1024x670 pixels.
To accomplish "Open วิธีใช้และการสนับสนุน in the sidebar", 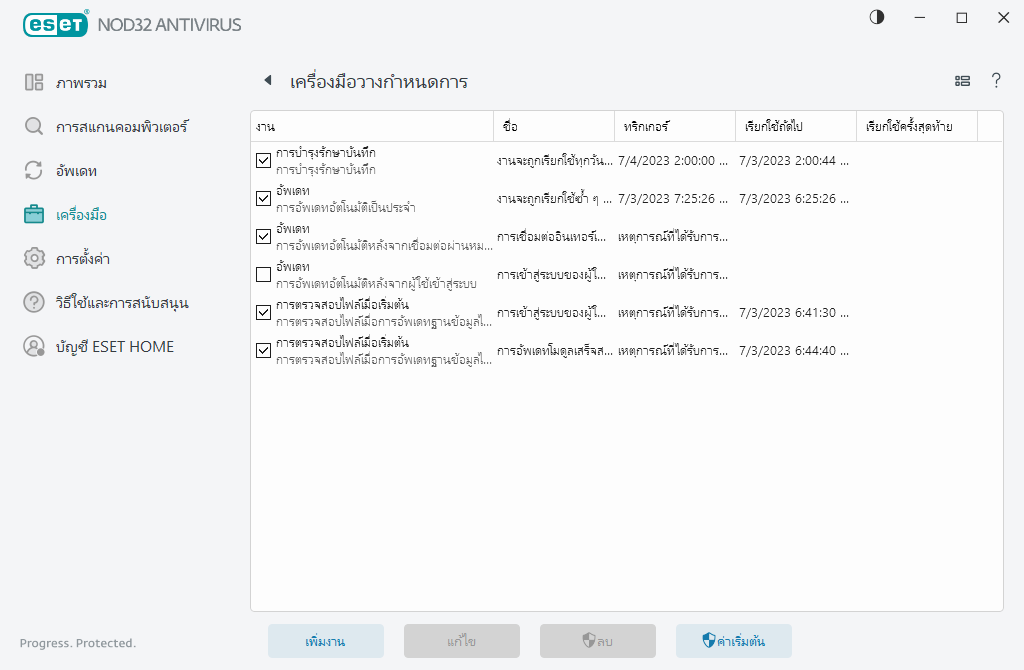I will (122, 303).
